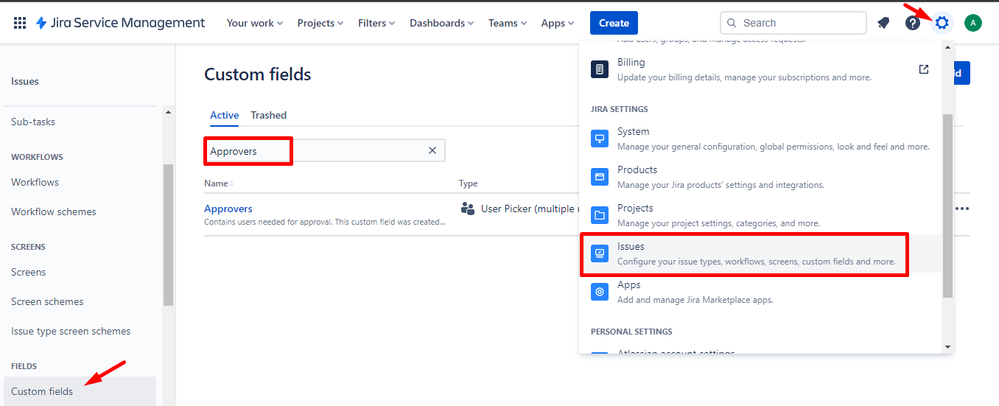
Task: Select Apps in the Jira settings menu
Action: [761, 292]
